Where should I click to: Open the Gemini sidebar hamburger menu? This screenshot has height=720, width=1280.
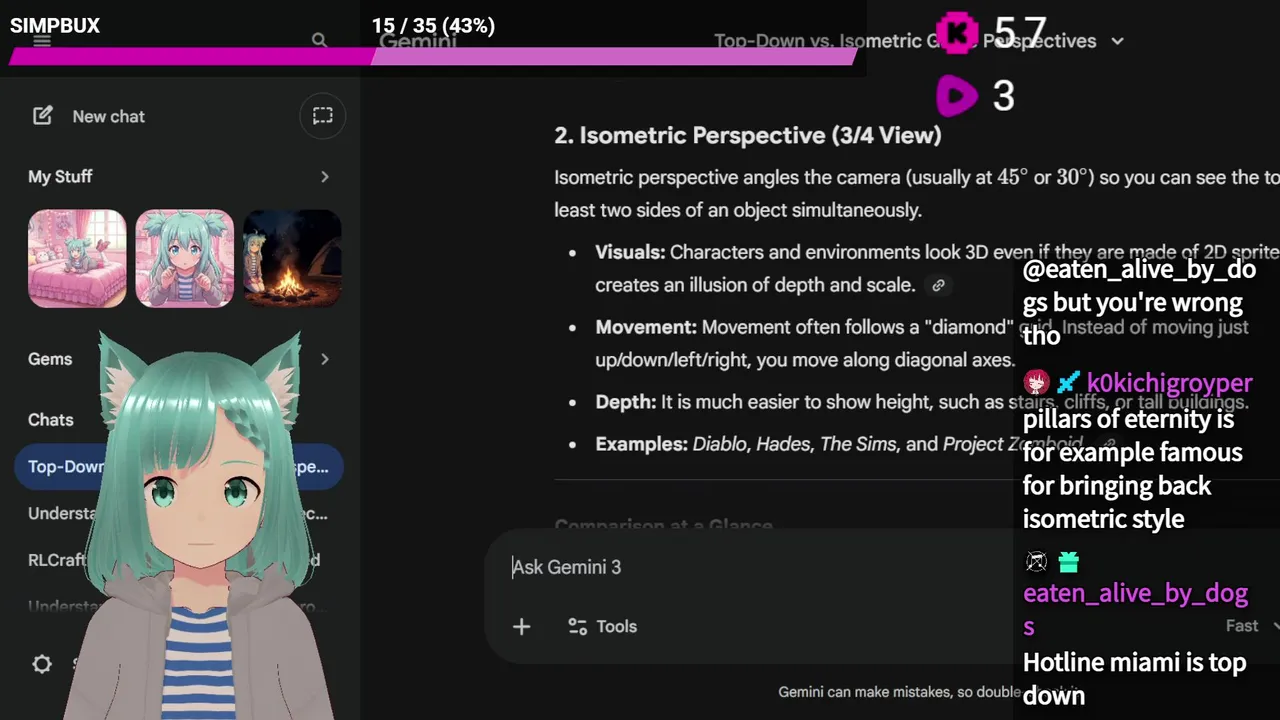coord(42,41)
